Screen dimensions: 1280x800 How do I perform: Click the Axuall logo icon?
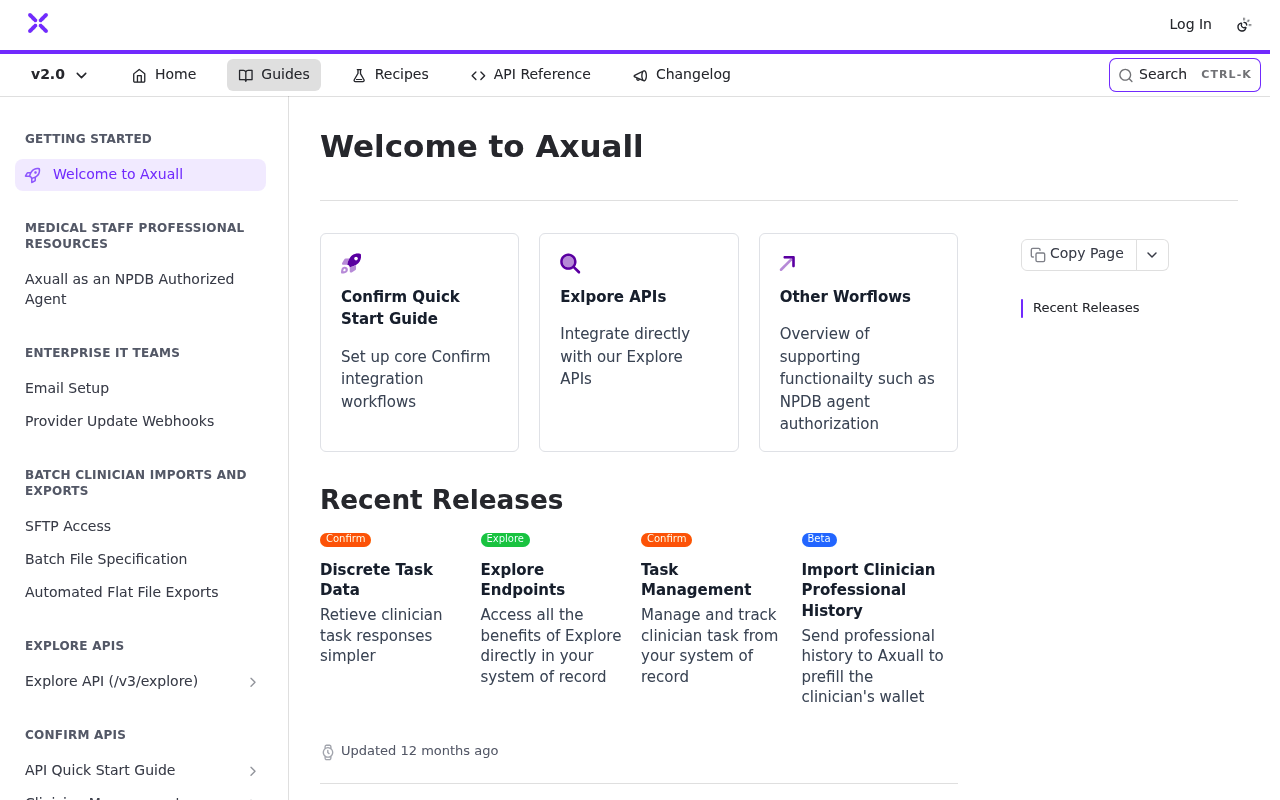pyautogui.click(x=38, y=23)
